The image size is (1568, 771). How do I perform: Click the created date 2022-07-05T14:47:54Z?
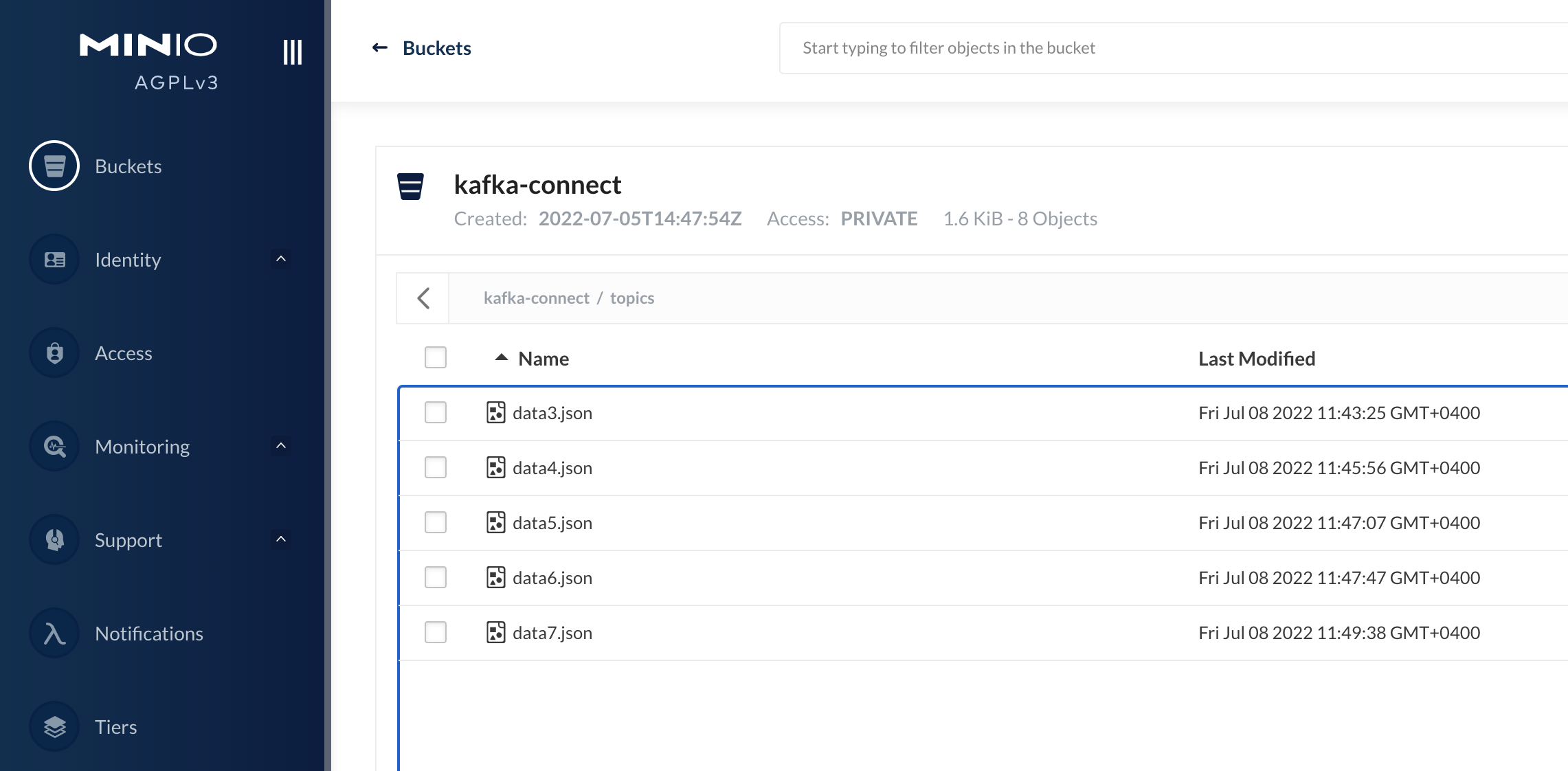coord(640,219)
